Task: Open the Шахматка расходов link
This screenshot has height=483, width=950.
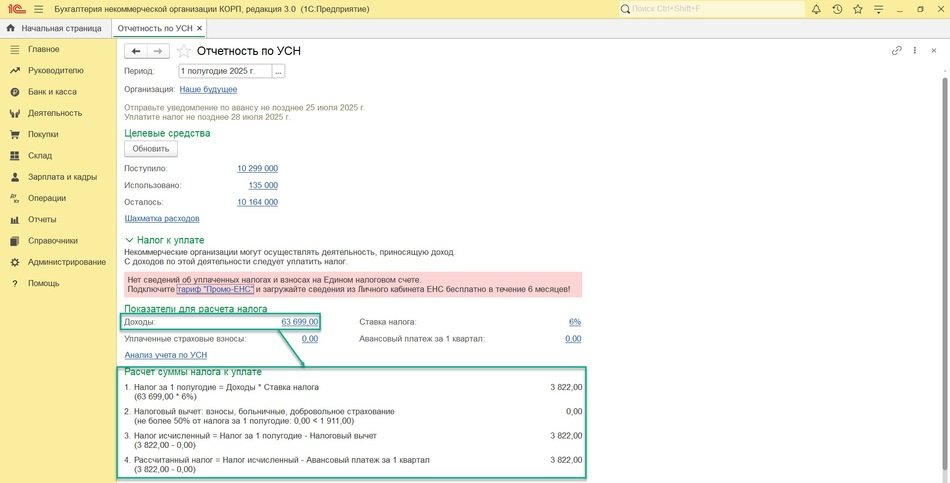Action: (161, 218)
